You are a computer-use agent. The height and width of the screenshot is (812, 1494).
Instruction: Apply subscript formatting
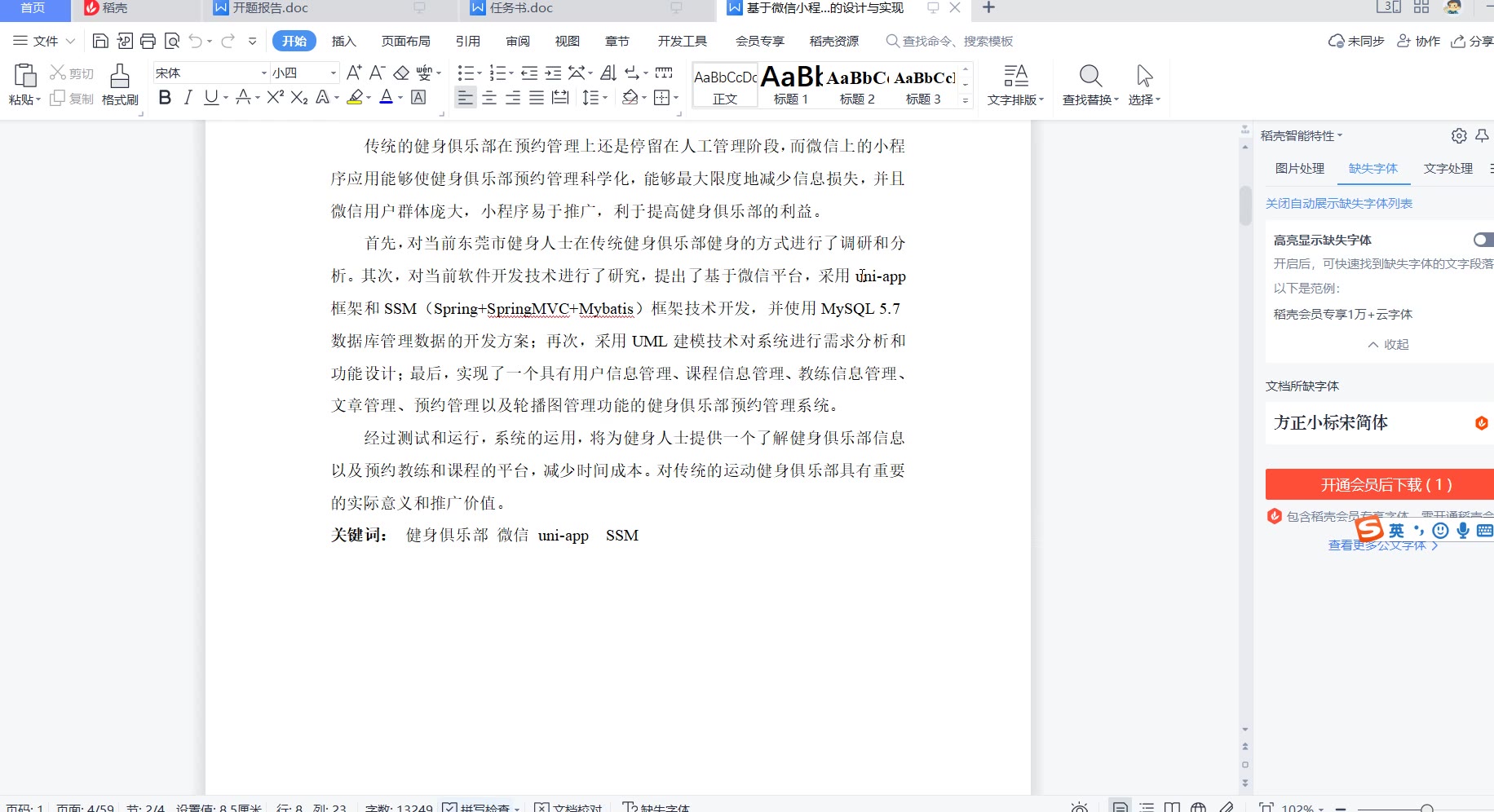click(x=299, y=97)
